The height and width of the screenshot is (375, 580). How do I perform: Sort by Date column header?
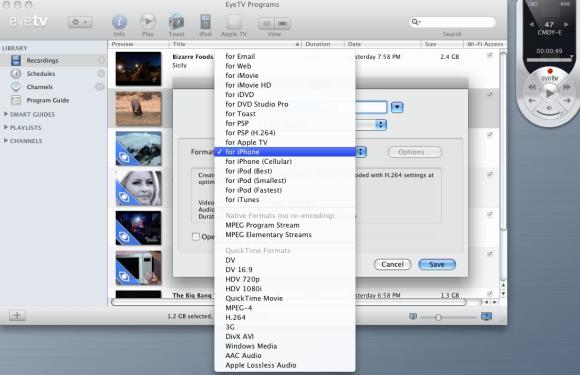[x=382, y=44]
